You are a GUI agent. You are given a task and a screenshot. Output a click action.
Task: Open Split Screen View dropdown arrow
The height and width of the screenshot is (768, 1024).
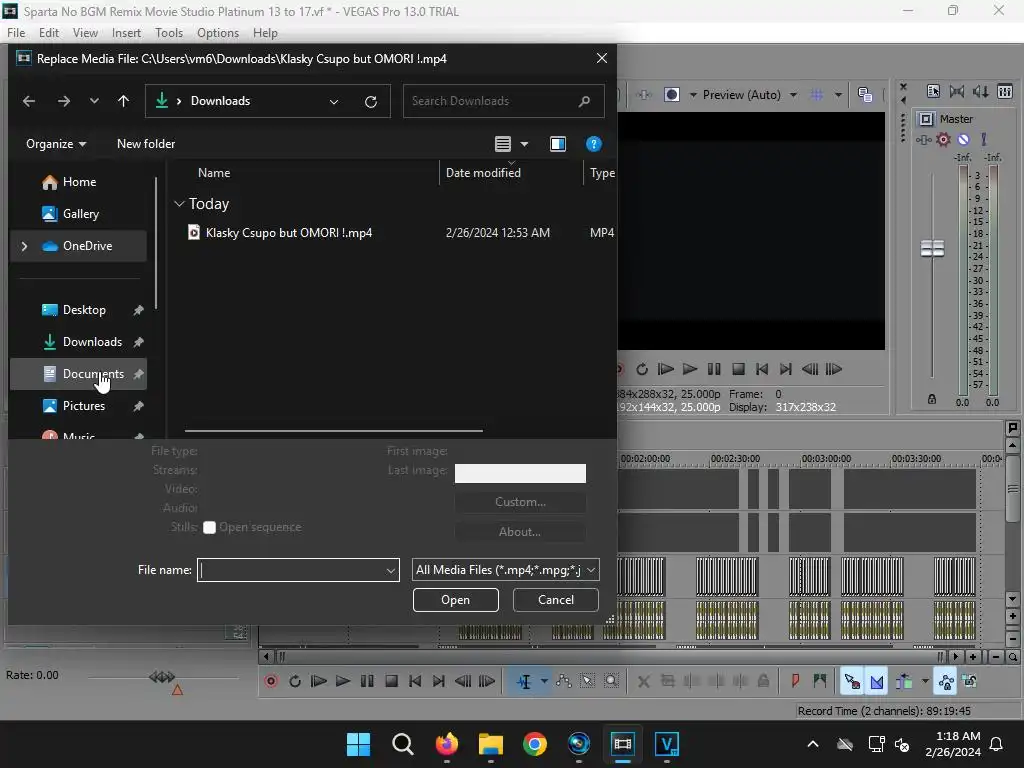[x=693, y=95]
